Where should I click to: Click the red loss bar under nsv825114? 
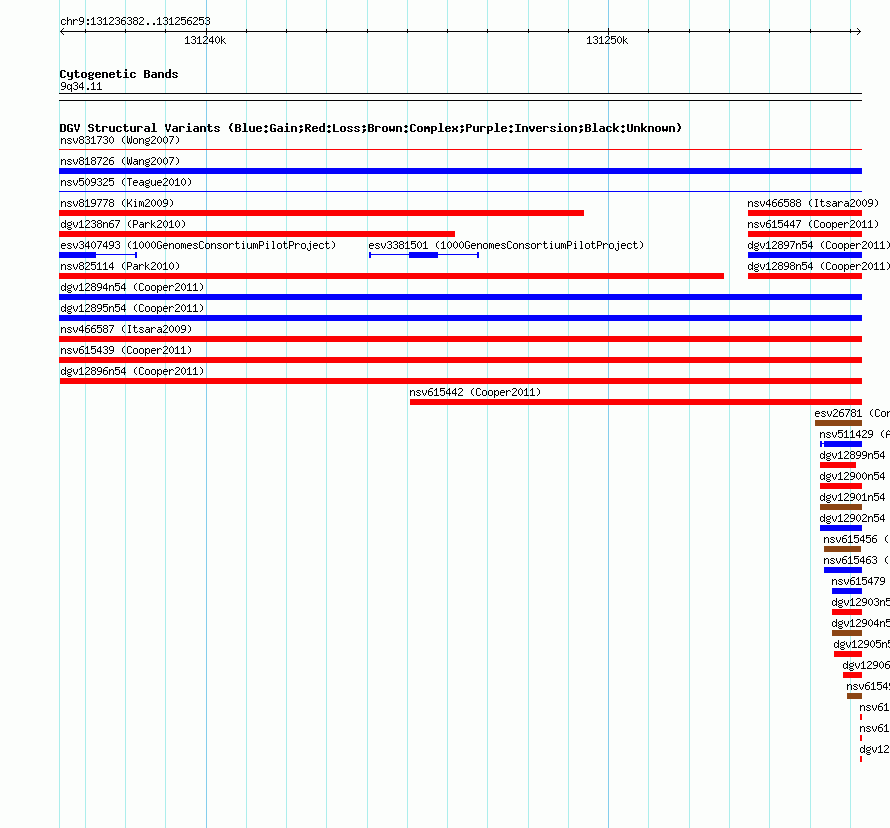pos(392,276)
